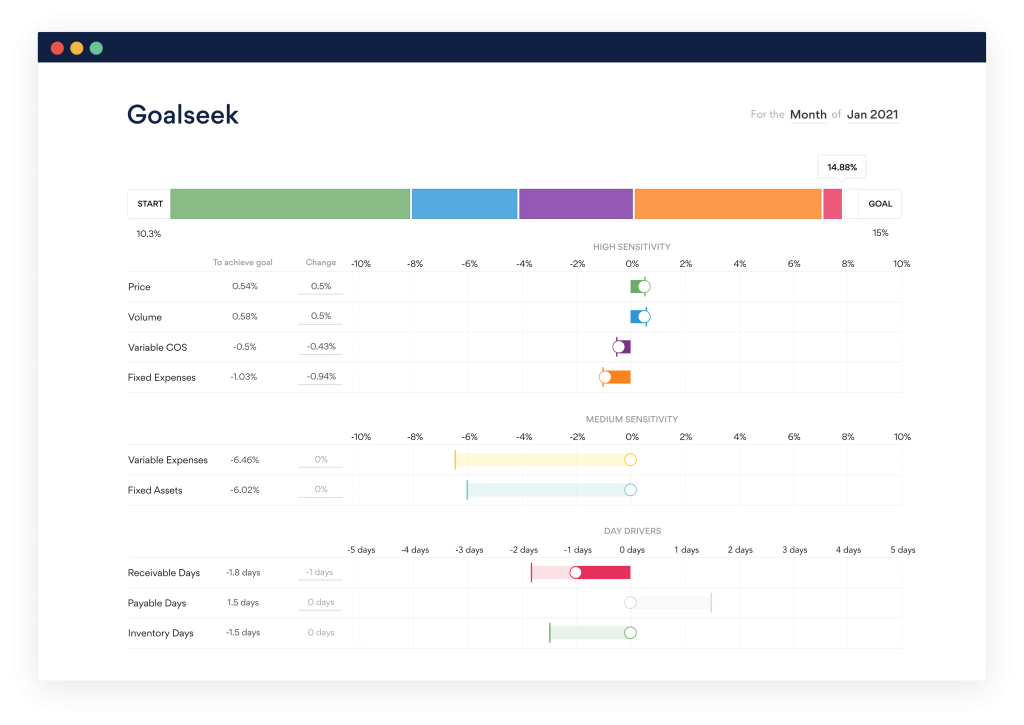Viewport: 1024px width, 725px height.
Task: Edit the Price change field 0.5%
Action: 321,287
